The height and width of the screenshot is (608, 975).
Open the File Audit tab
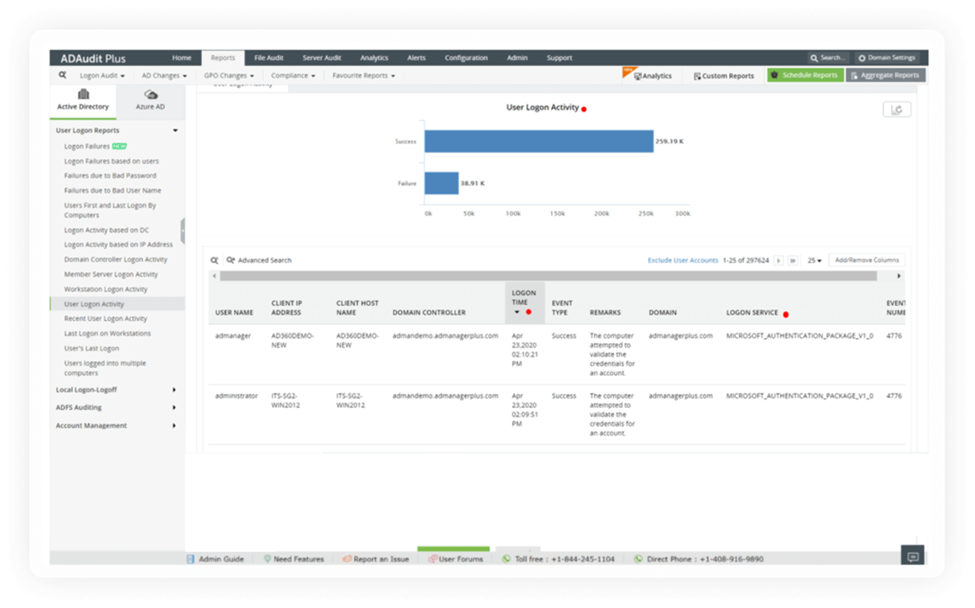pyautogui.click(x=269, y=58)
